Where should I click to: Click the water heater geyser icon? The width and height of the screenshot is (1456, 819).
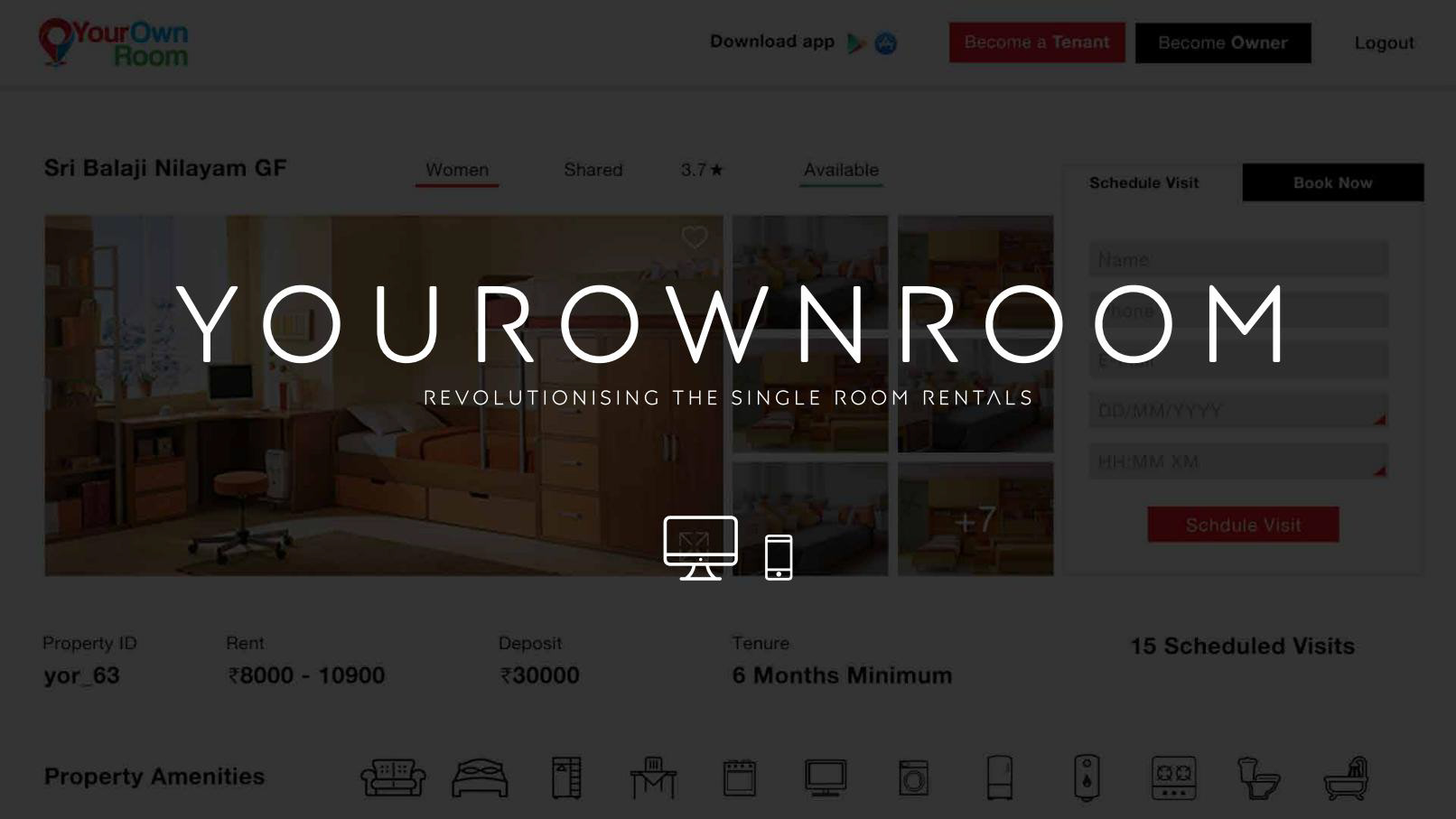click(1087, 777)
